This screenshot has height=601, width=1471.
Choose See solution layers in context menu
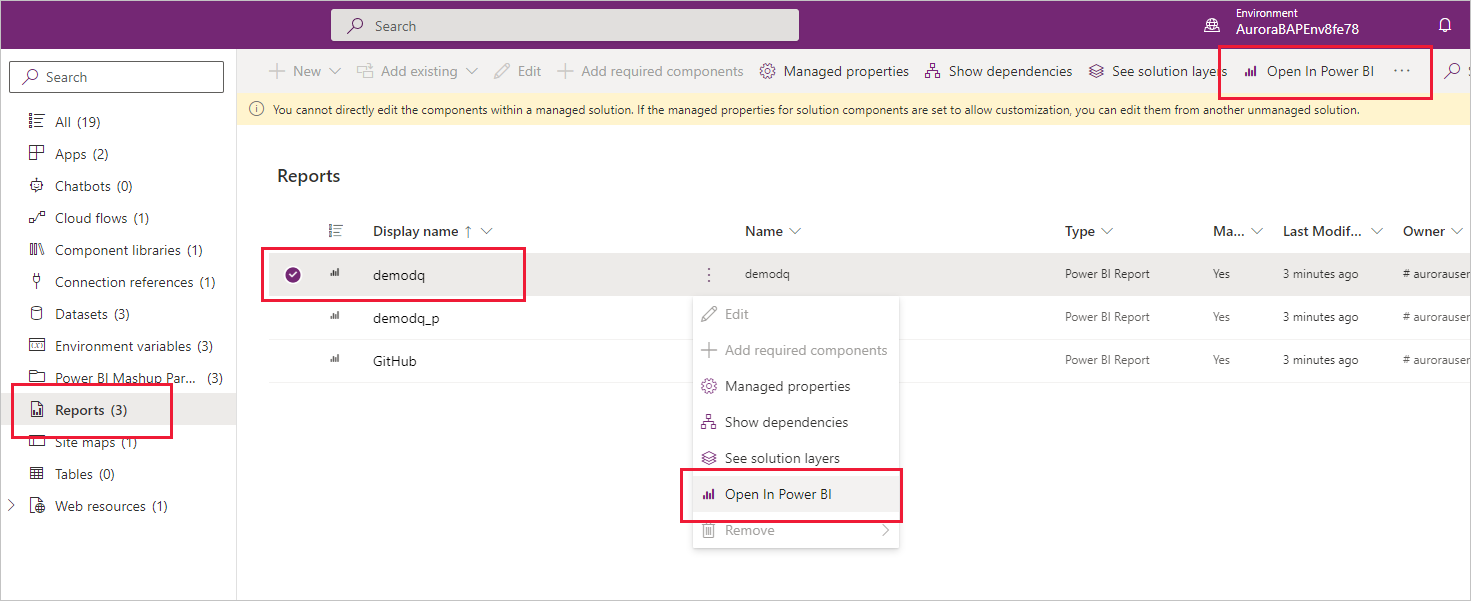pos(796,458)
